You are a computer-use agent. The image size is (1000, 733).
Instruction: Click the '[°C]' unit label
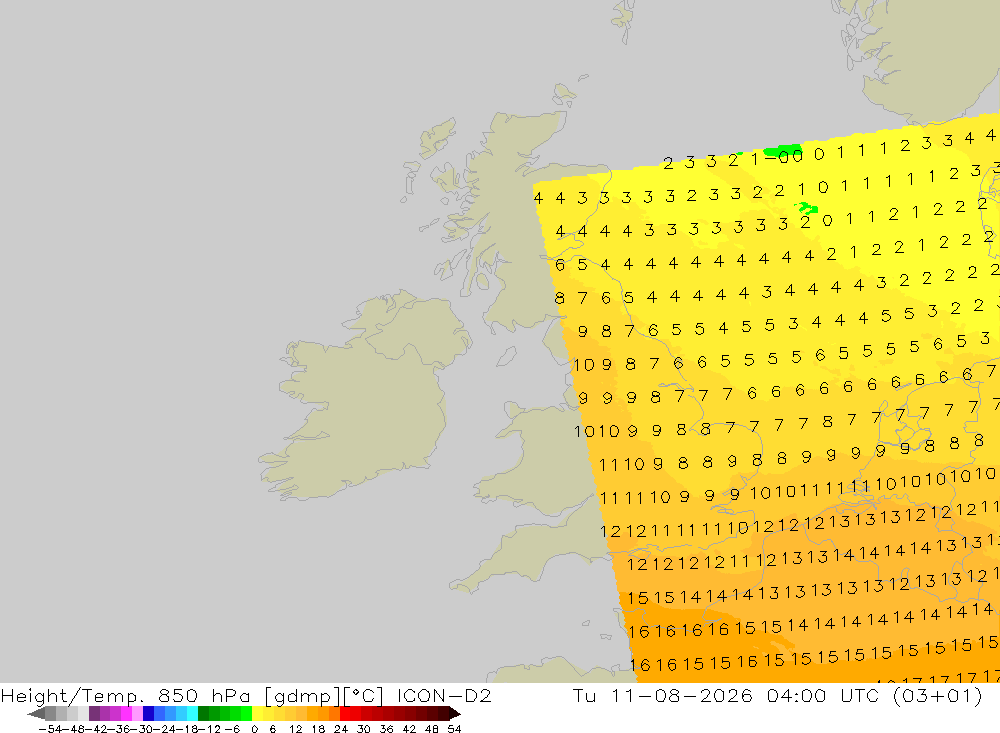pyautogui.click(x=364, y=695)
